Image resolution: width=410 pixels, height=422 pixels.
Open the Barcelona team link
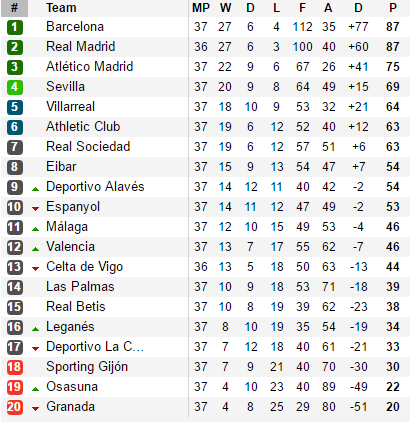75,27
